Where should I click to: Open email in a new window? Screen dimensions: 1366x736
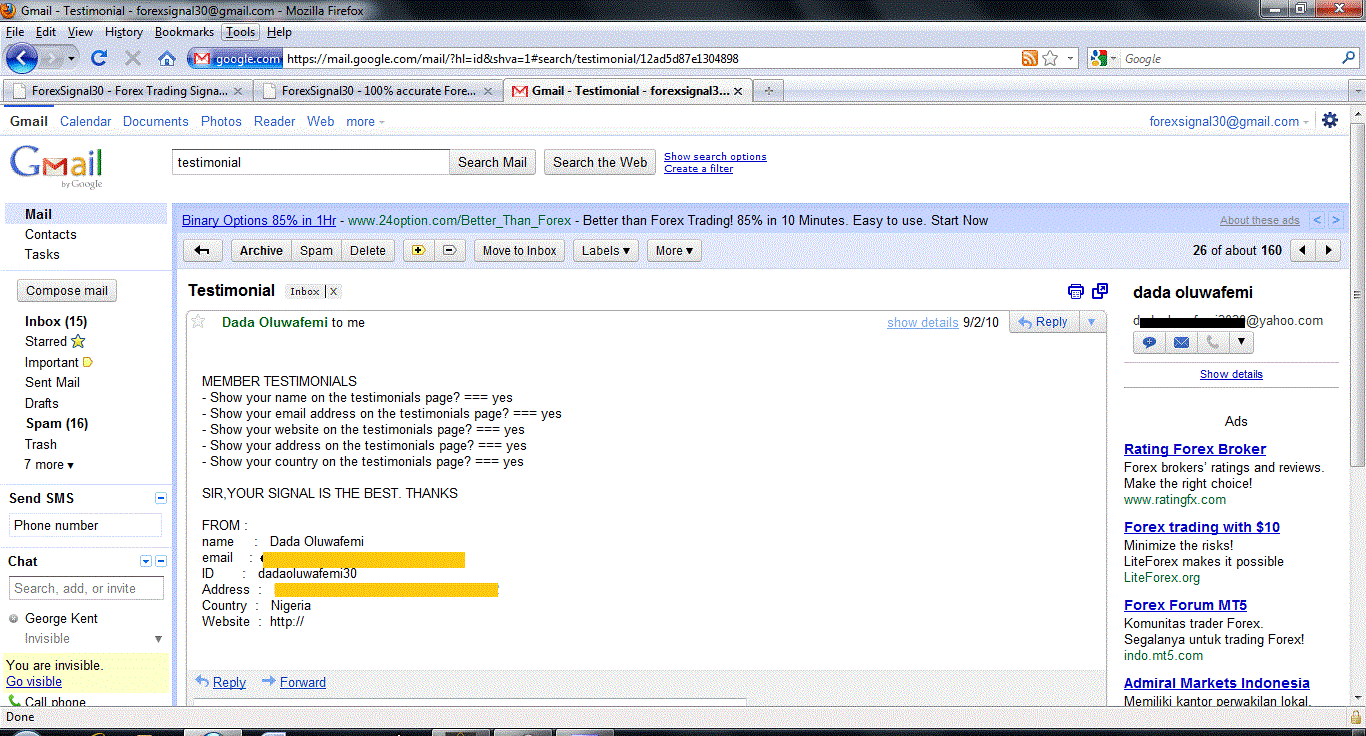[1100, 291]
